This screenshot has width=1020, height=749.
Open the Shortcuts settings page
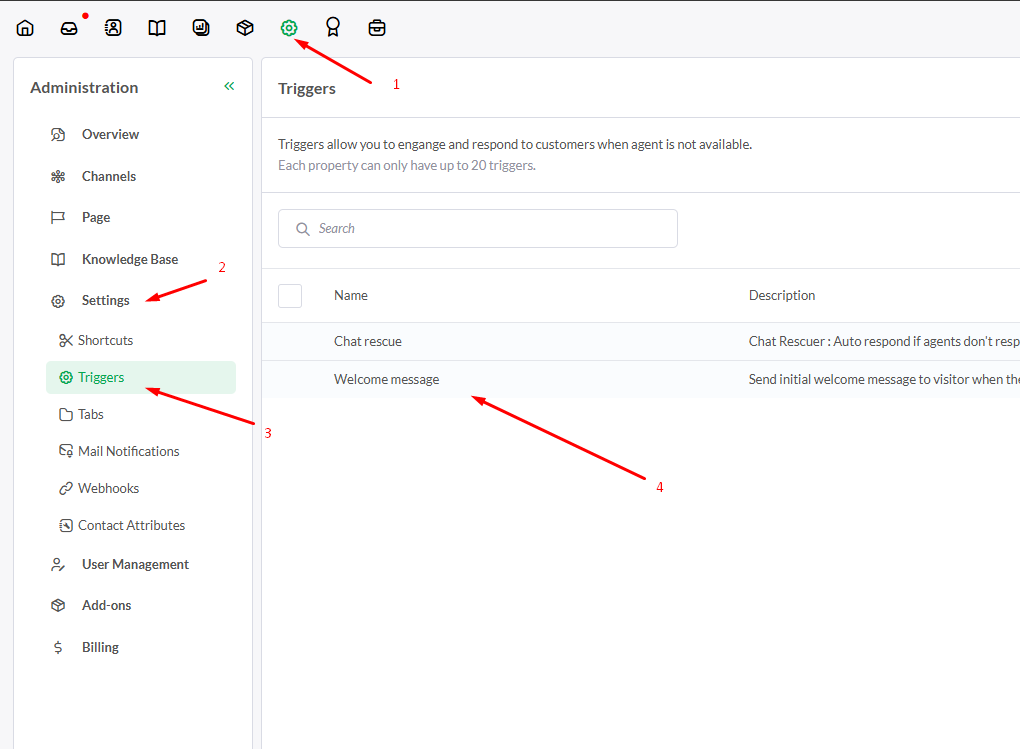[105, 340]
